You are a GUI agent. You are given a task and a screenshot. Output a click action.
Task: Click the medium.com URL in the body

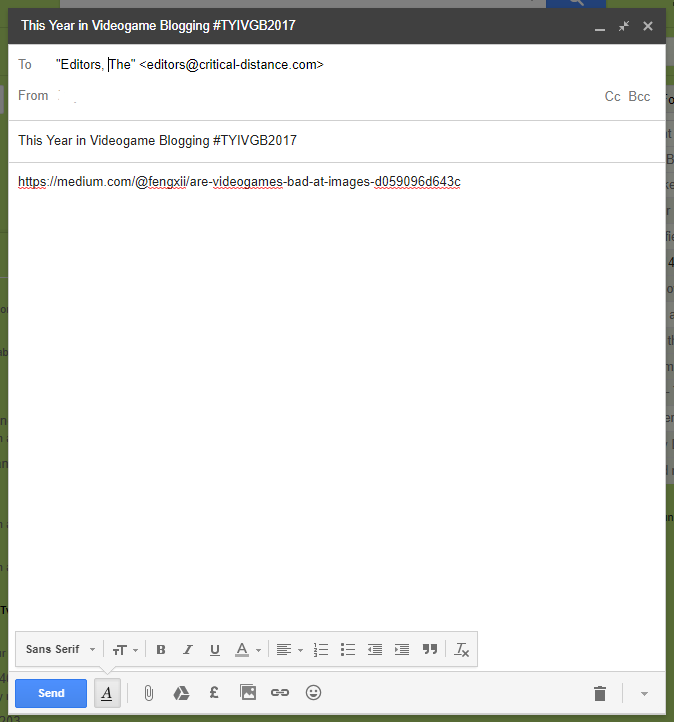click(x=239, y=182)
